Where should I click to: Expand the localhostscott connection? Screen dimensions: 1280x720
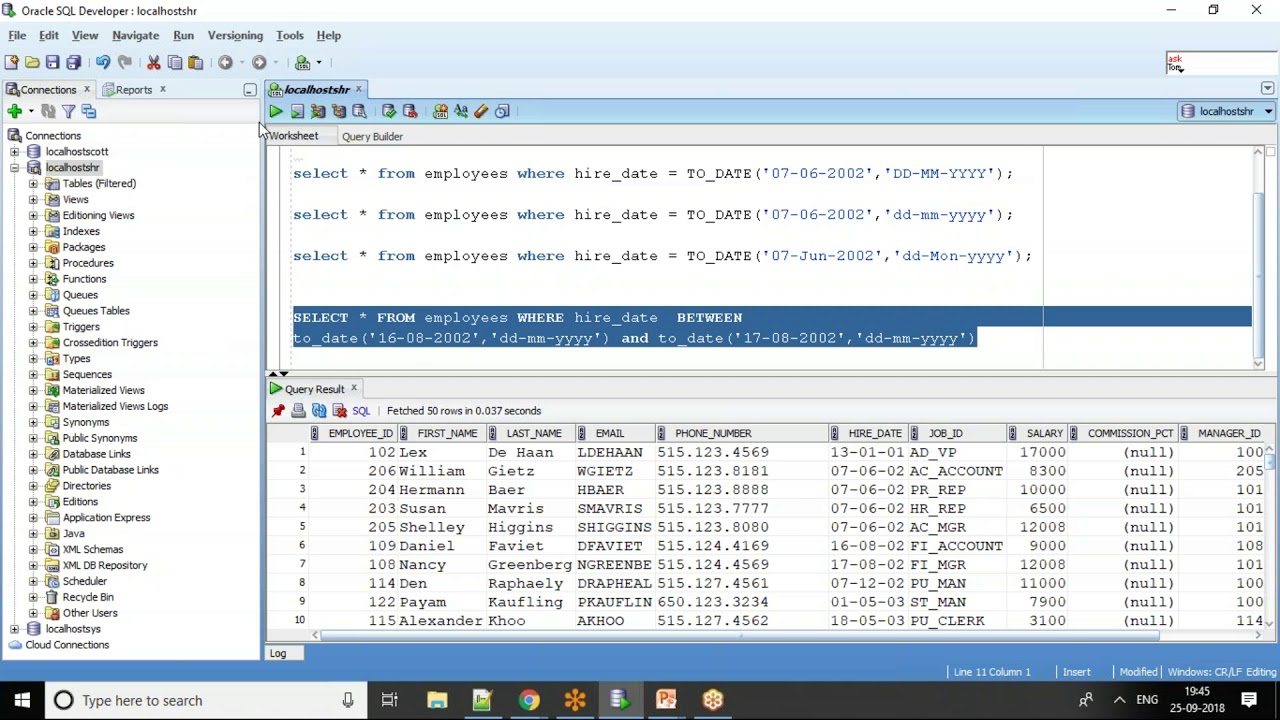pyautogui.click(x=14, y=152)
